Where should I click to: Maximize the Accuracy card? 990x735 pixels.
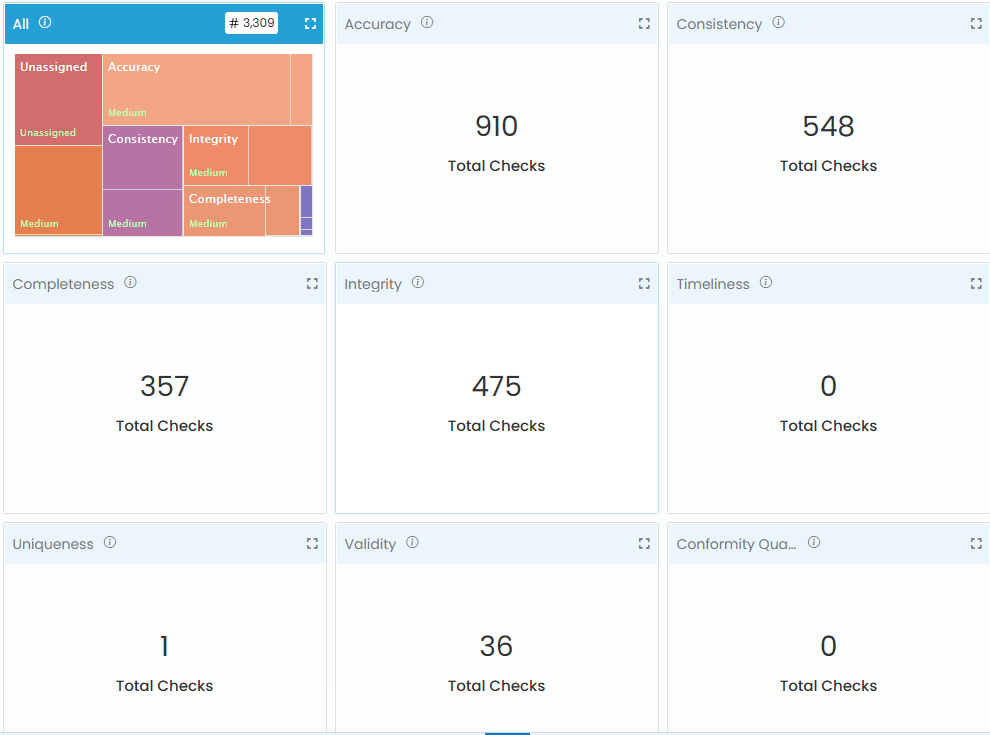[644, 23]
